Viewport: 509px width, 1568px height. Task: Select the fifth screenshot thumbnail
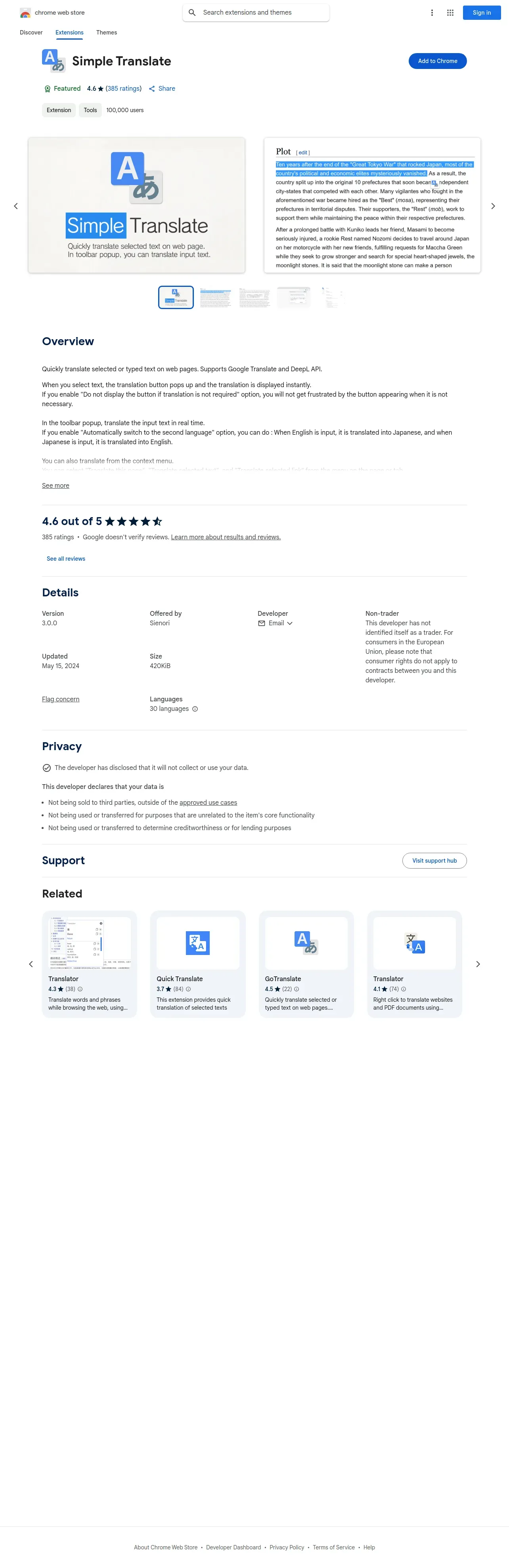coord(333,298)
